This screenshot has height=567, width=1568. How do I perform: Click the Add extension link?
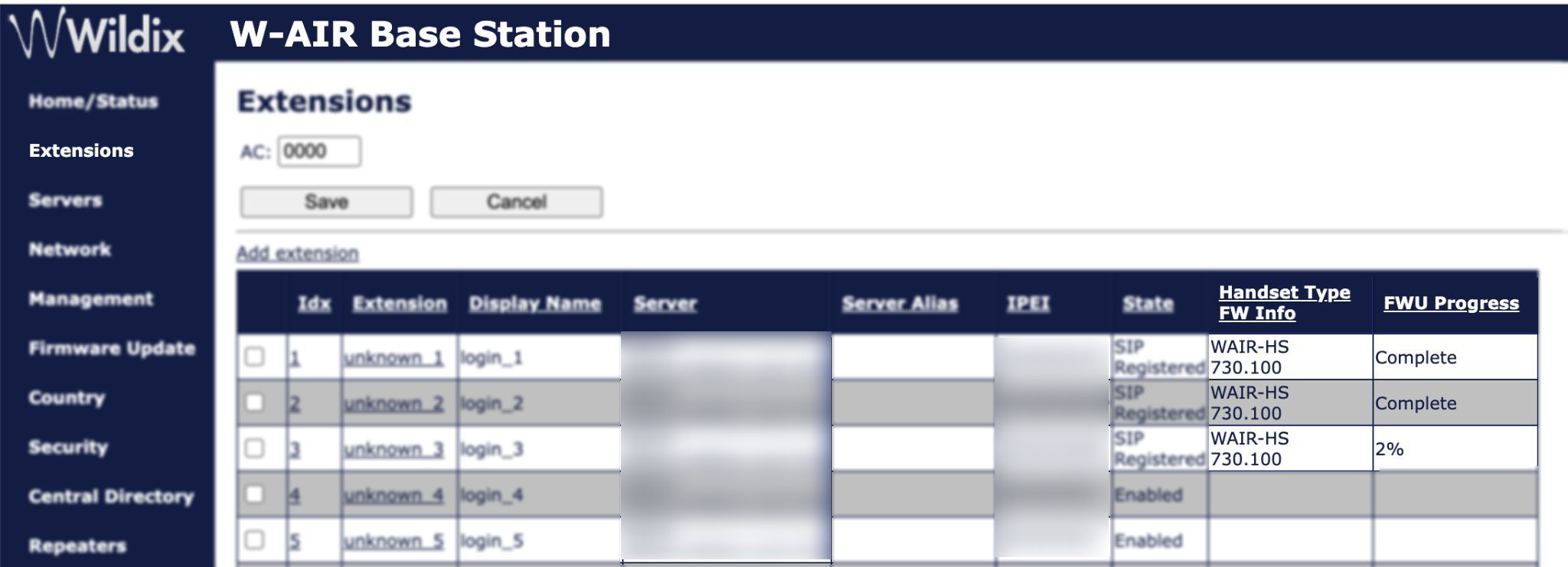click(297, 253)
